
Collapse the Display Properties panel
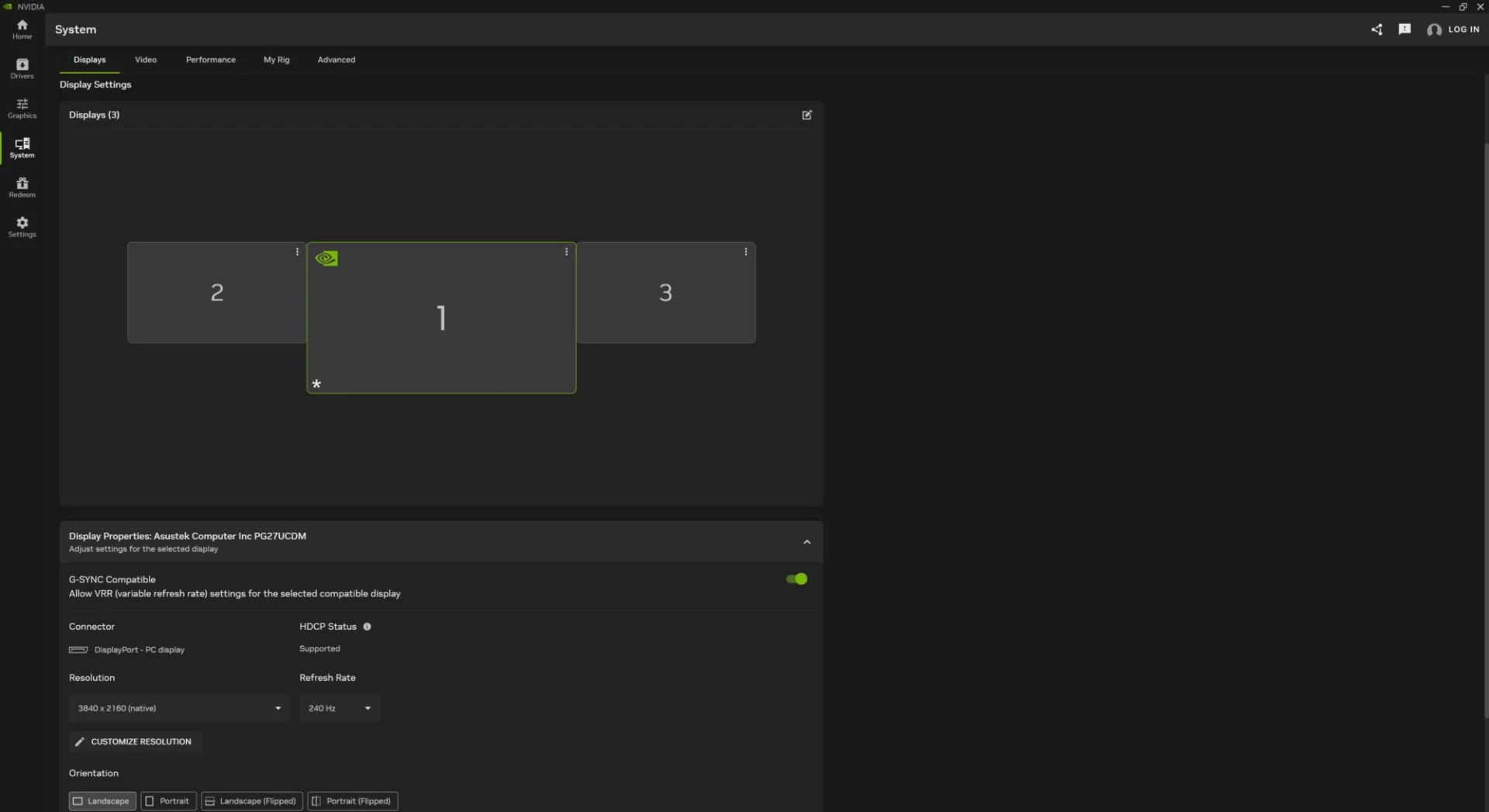point(807,542)
